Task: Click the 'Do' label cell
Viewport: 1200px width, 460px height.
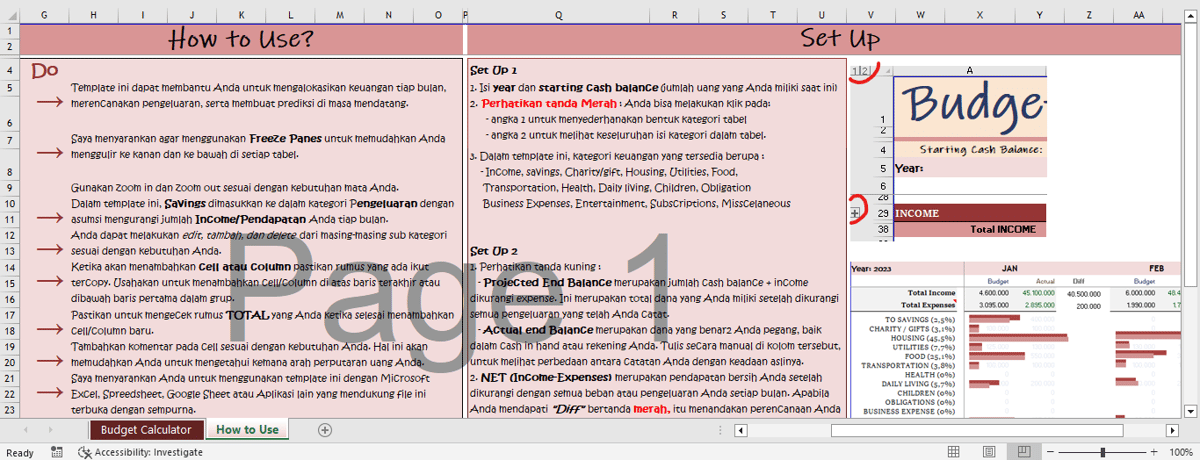Action: pyautogui.click(x=44, y=71)
